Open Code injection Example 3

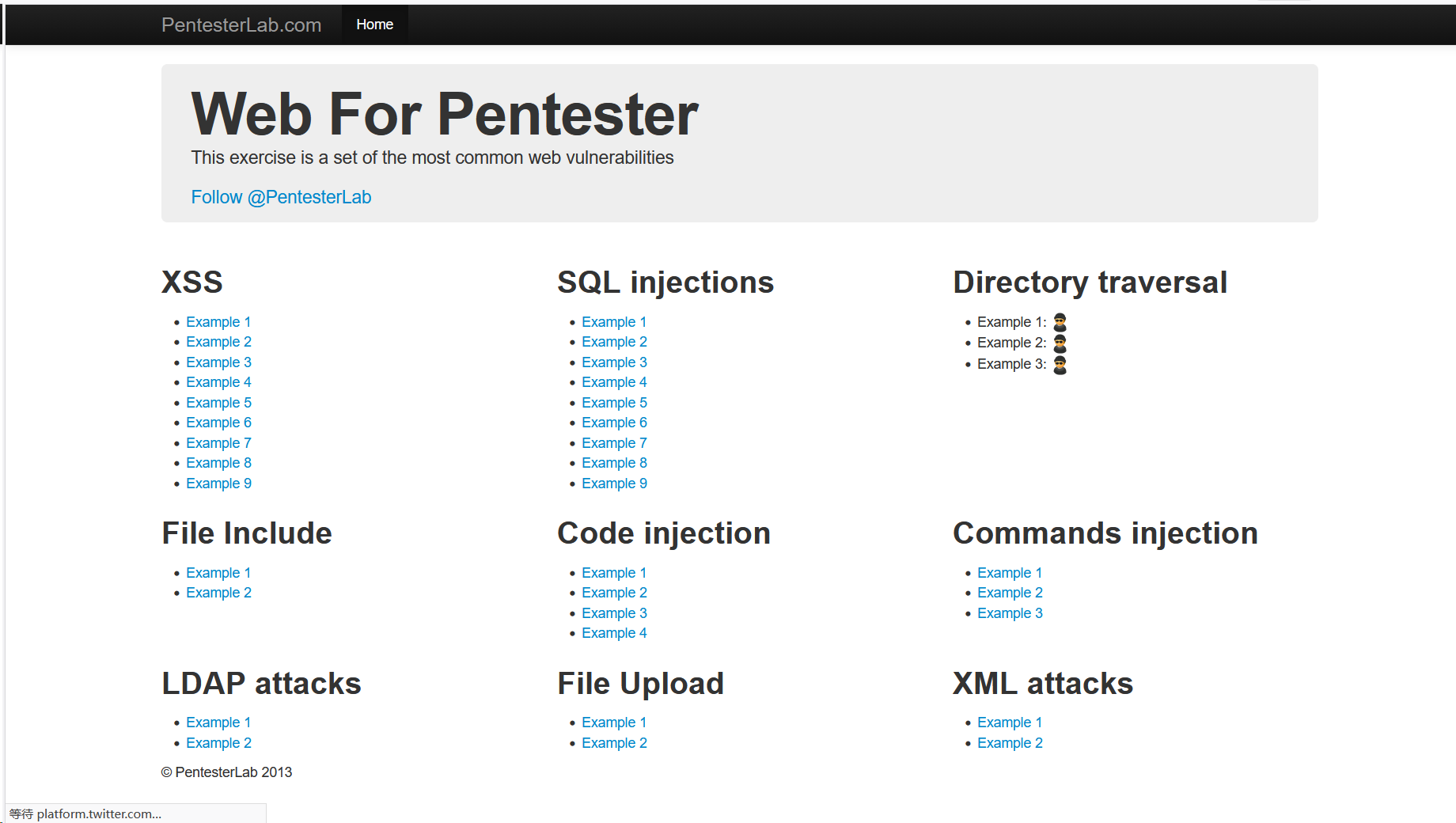click(x=614, y=613)
